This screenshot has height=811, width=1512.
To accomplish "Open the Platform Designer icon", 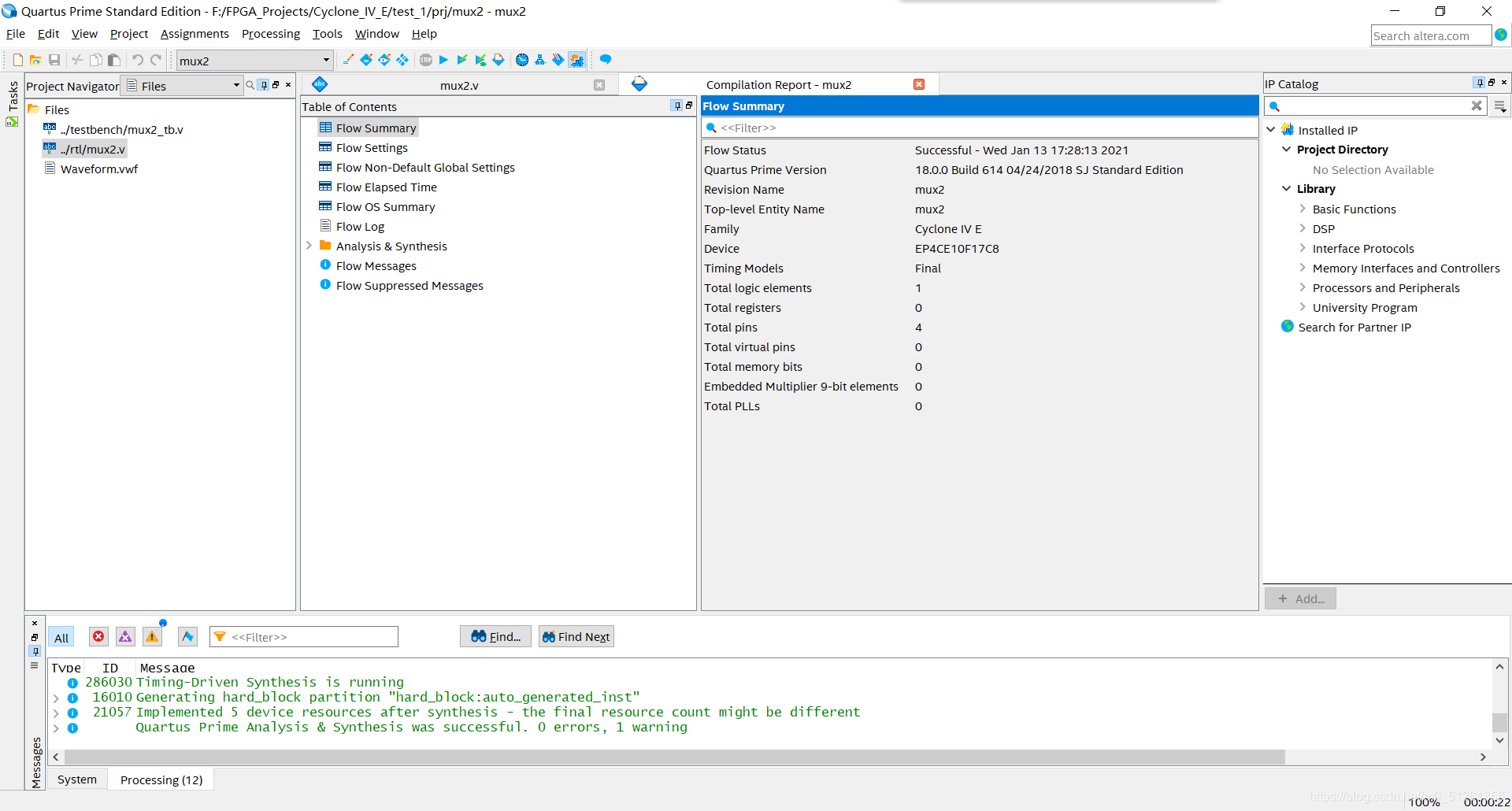I will click(577, 60).
